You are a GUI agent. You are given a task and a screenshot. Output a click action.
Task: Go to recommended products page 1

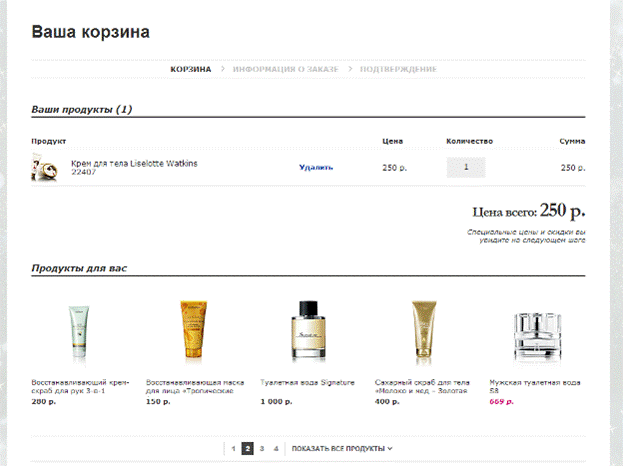pyautogui.click(x=233, y=449)
